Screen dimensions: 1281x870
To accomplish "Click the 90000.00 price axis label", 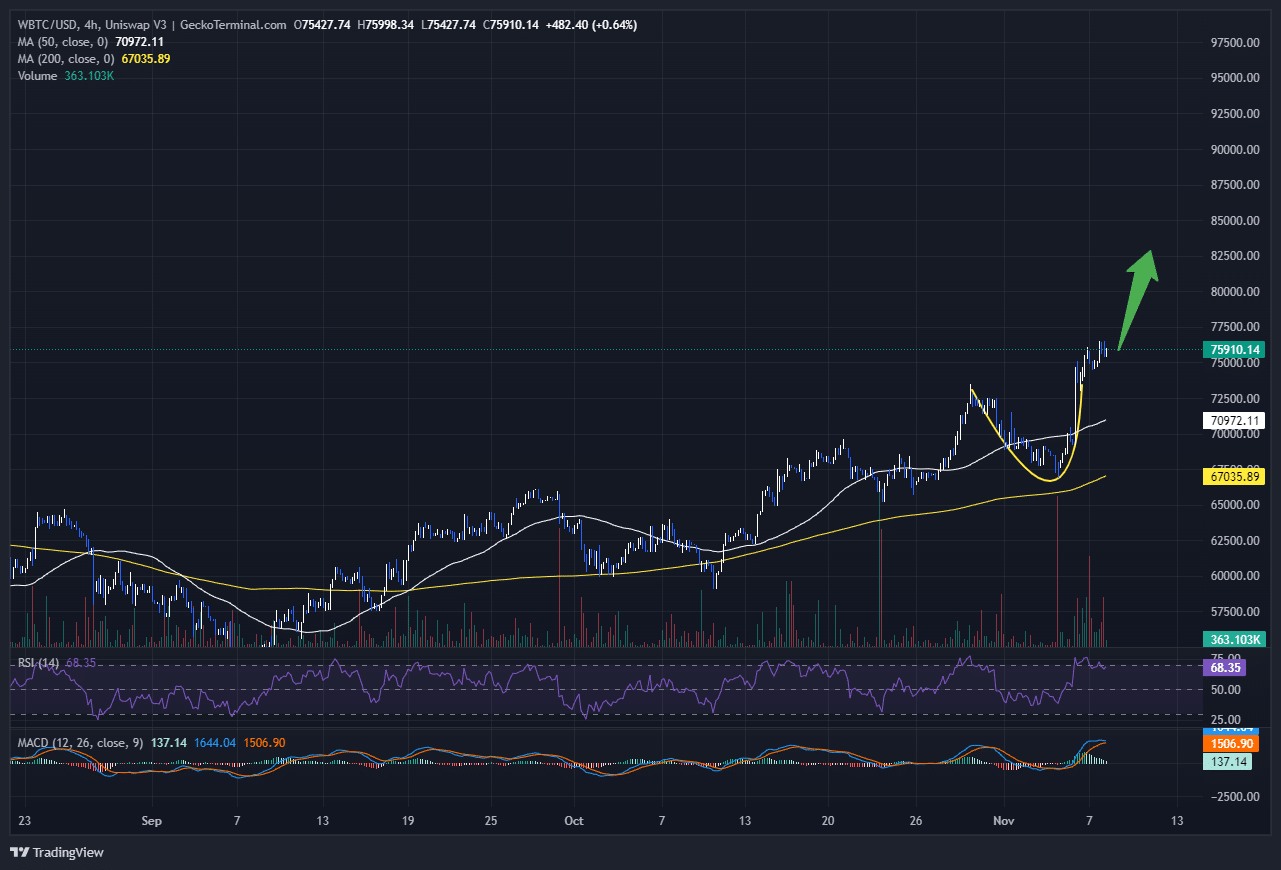I will 1234,150.
